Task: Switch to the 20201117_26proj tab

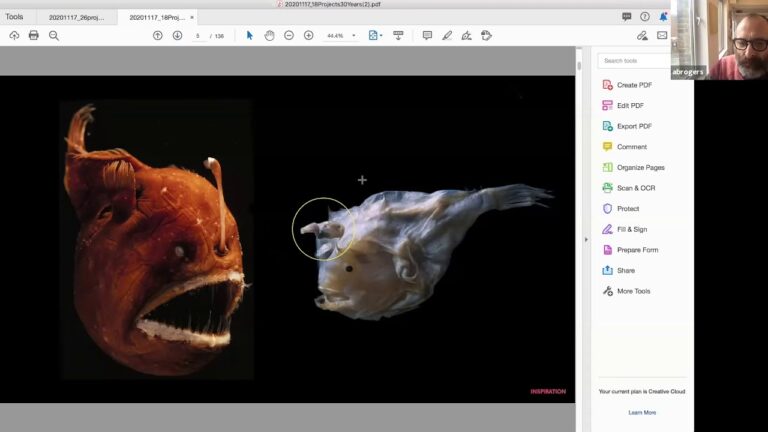Action: [76, 17]
